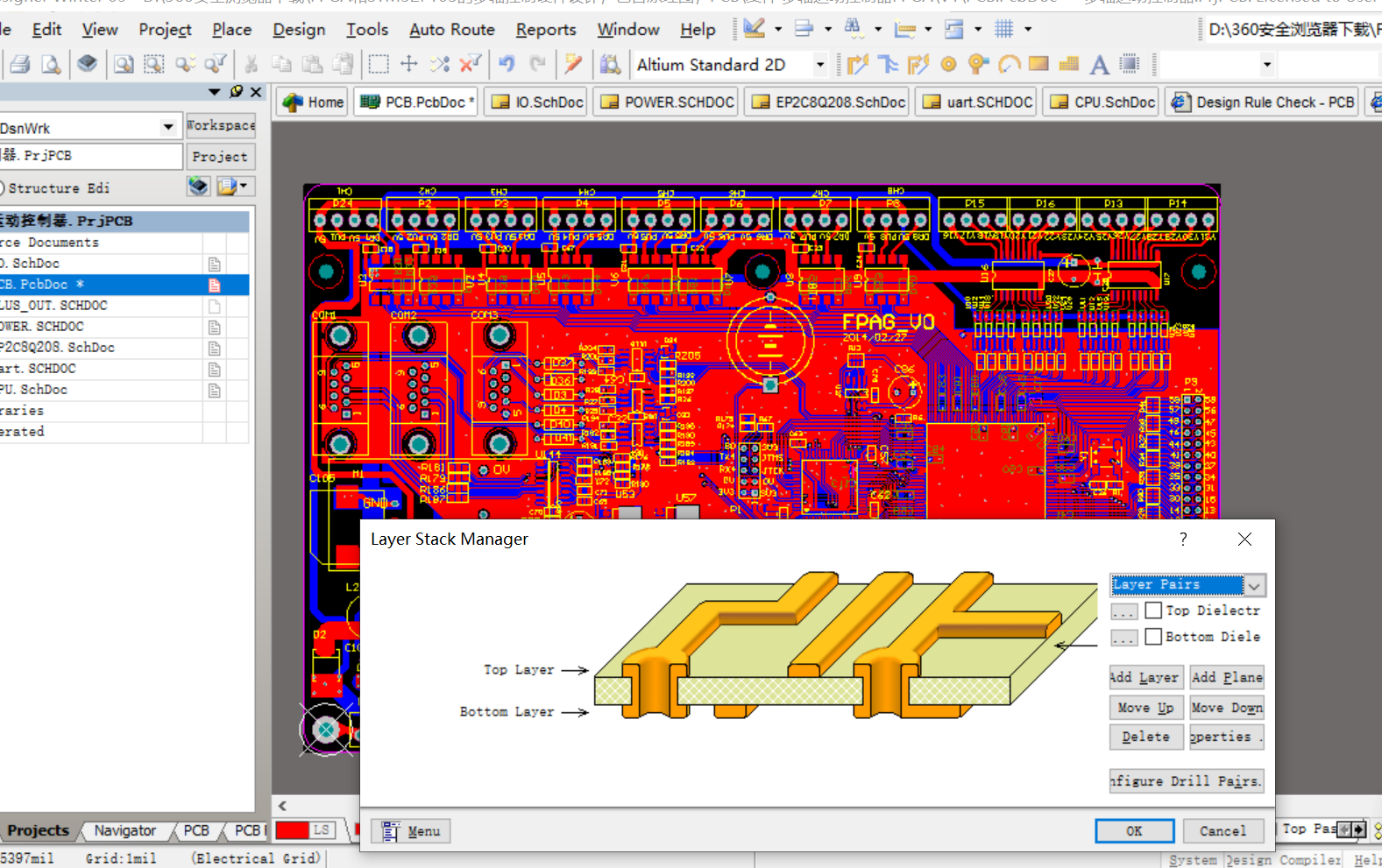Click the Add Plane button
1382x868 pixels.
click(x=1226, y=677)
